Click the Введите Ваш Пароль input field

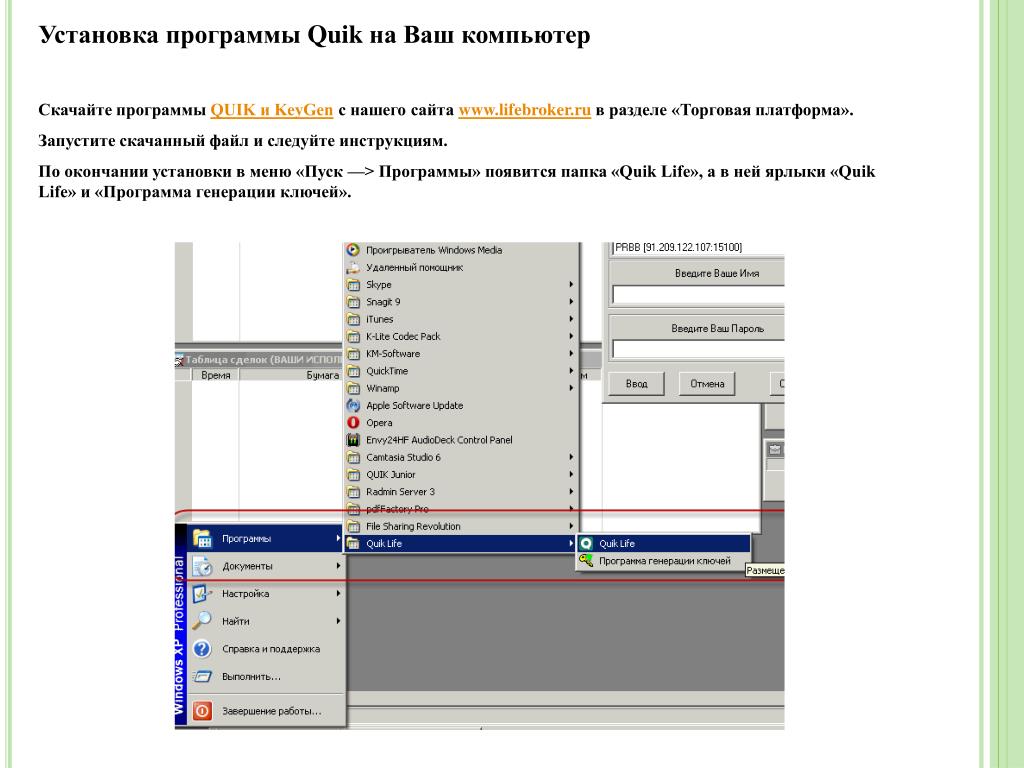698,349
